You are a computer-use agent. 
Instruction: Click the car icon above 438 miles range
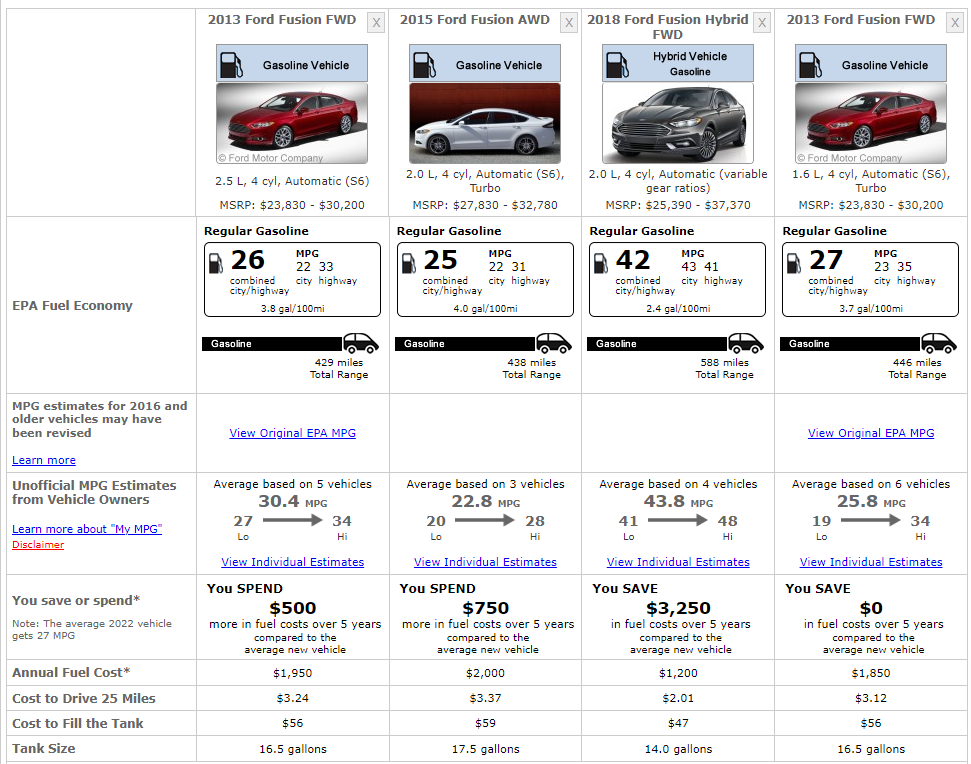point(554,343)
